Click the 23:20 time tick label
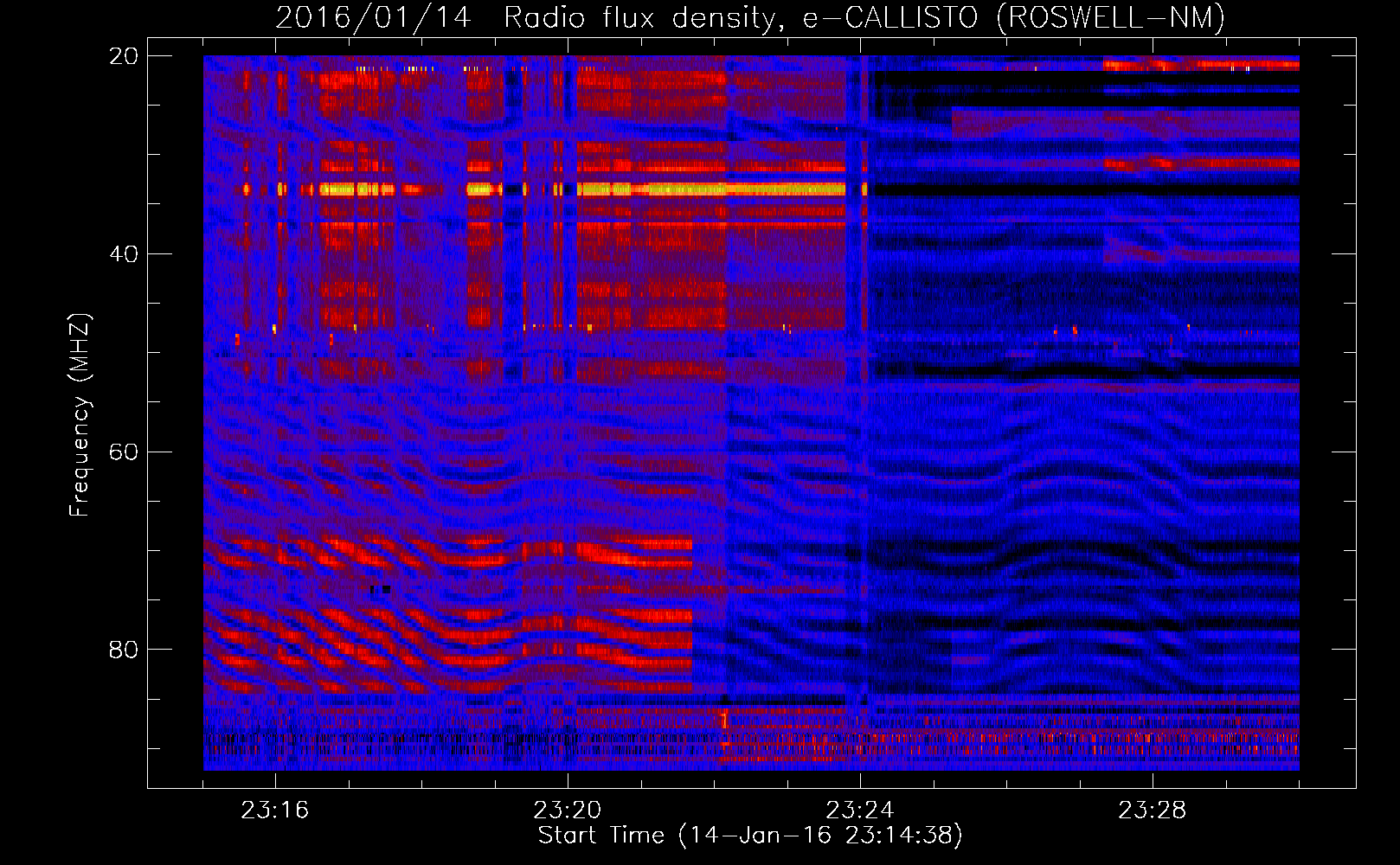 click(568, 811)
